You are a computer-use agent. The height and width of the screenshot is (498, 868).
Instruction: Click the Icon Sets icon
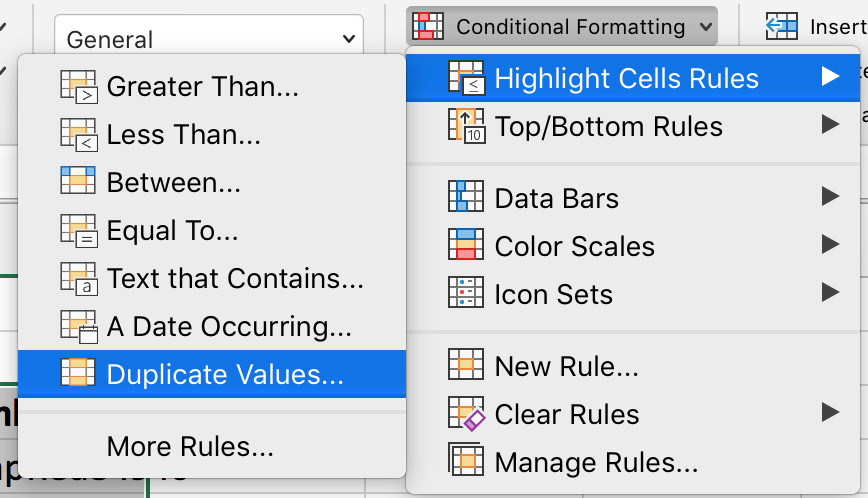[x=466, y=294]
